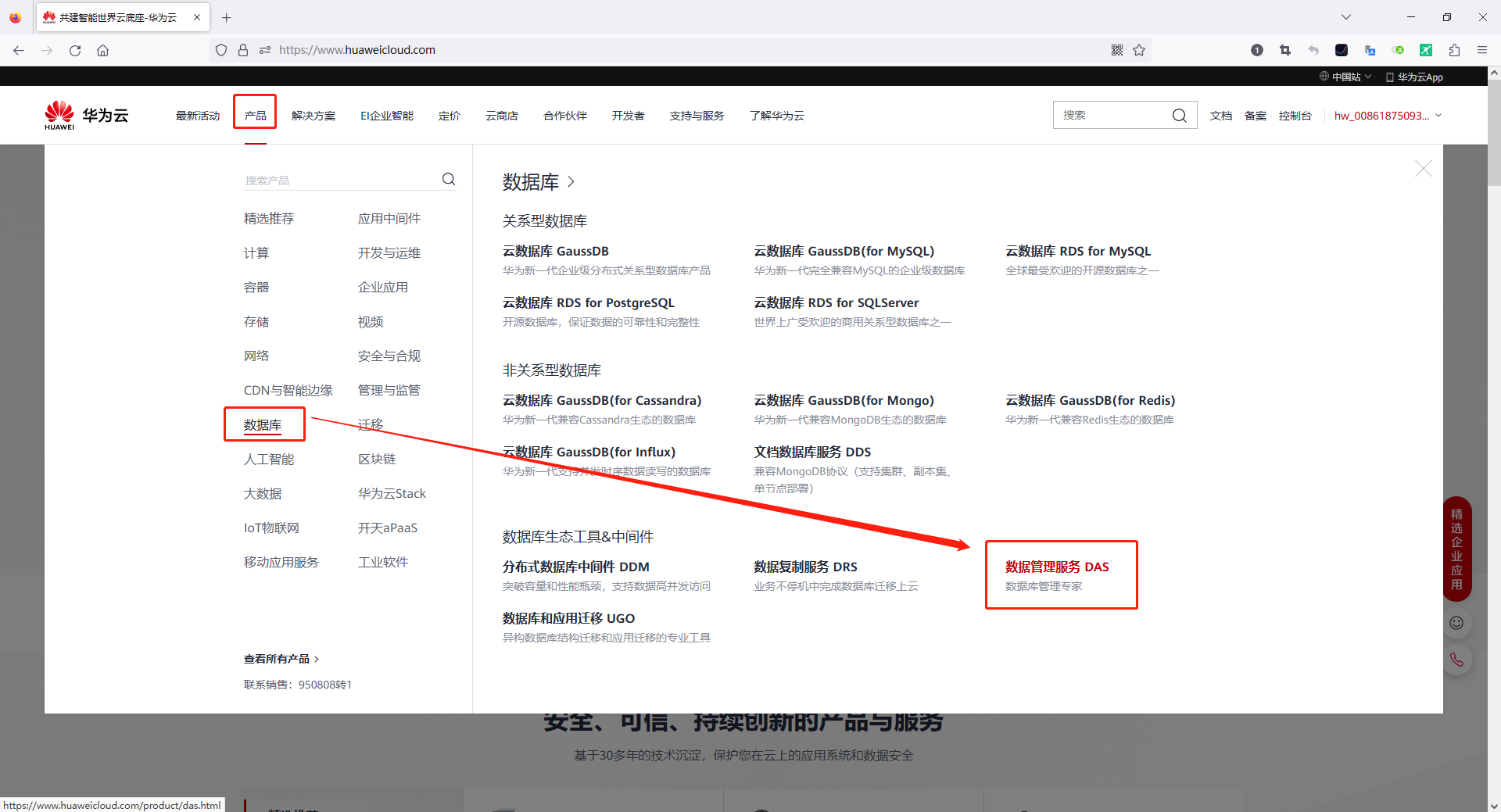Switch to the 解决方案 menu item
Viewport: 1501px width, 812px height.
tap(313, 115)
